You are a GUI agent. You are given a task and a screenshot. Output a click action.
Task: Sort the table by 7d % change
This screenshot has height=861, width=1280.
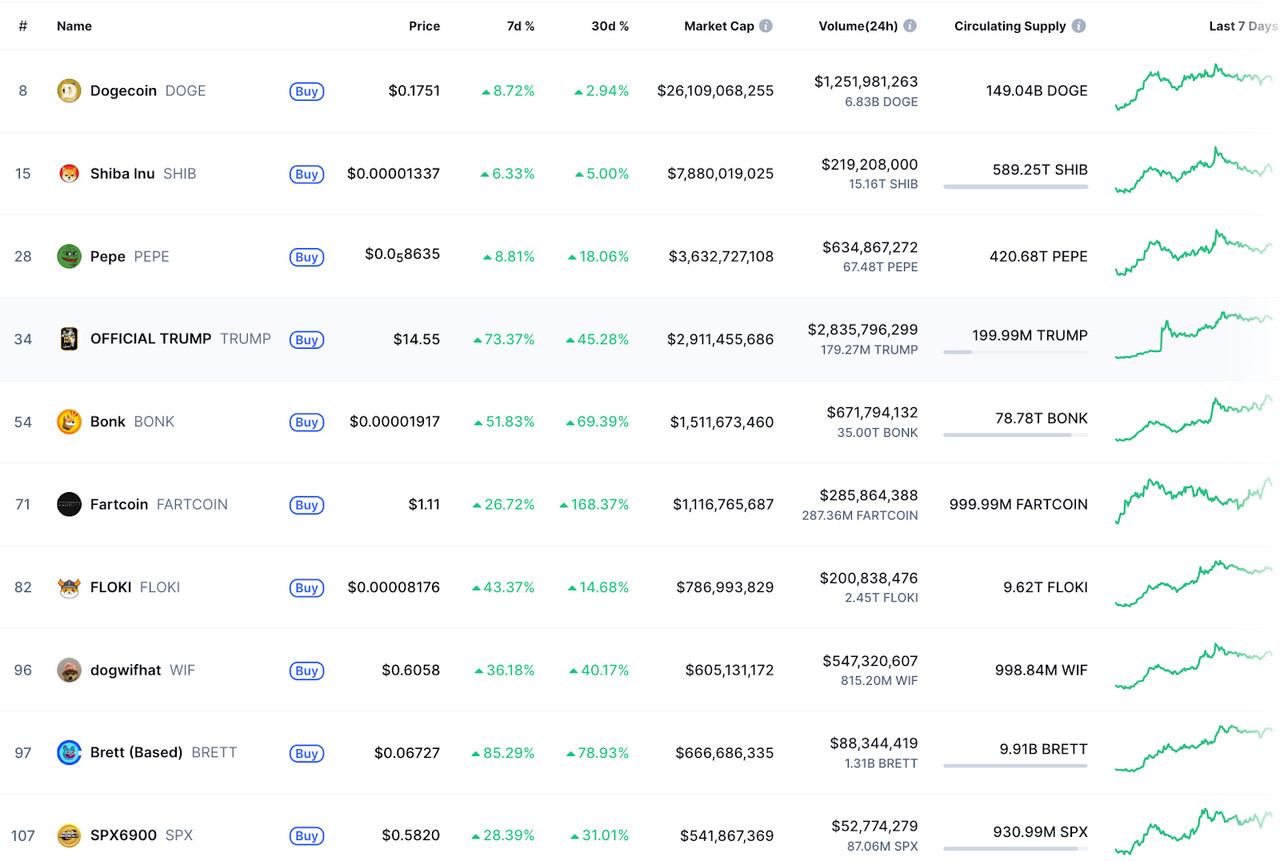coord(521,25)
